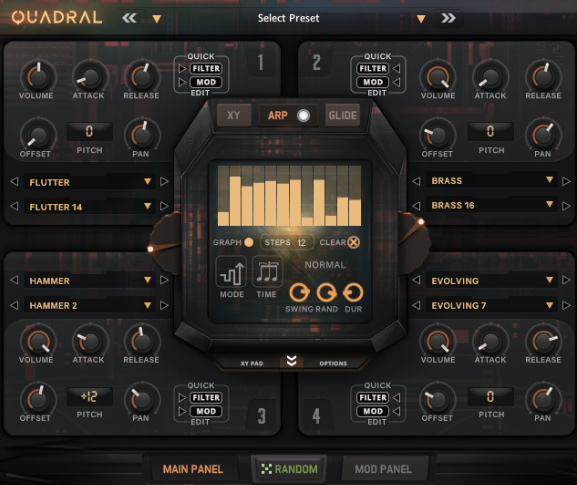The image size is (577, 485).
Task: Step back from FLUTTER 14 sample
Action: pos(14,206)
